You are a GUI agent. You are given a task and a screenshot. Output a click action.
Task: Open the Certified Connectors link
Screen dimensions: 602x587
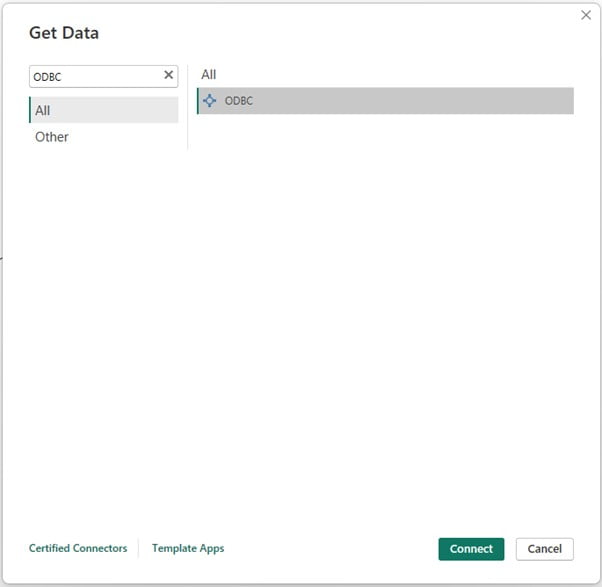pos(78,548)
